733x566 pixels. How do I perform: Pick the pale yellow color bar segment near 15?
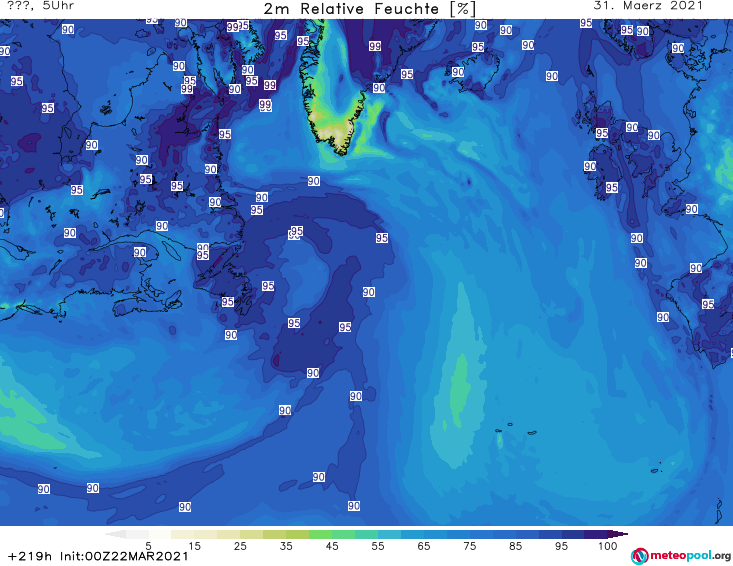click(x=183, y=534)
